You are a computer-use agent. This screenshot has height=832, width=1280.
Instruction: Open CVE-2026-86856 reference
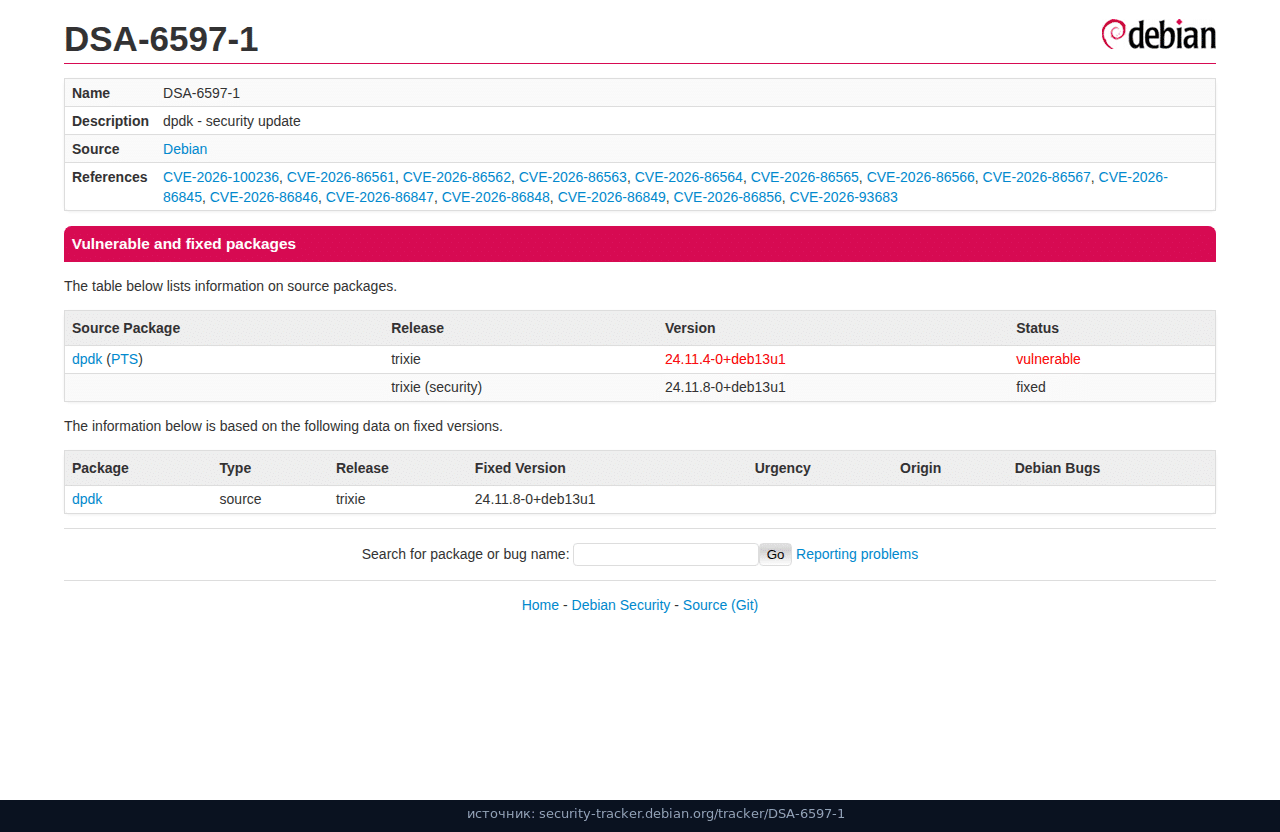coord(728,197)
